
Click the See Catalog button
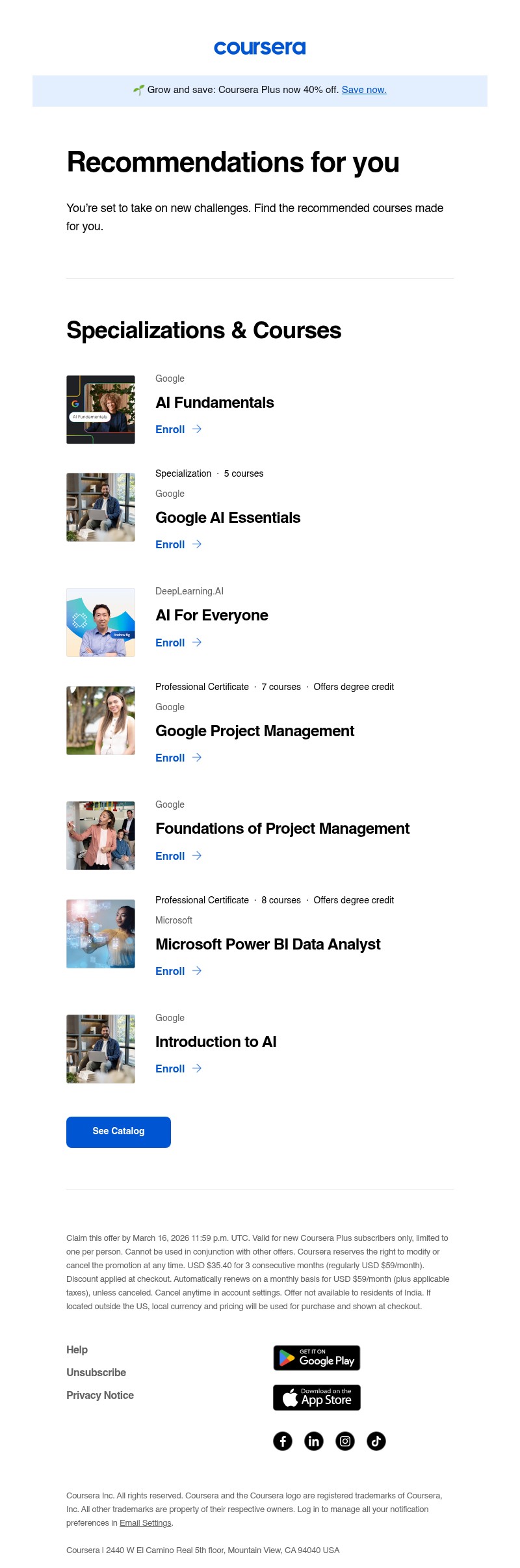[x=118, y=1132]
